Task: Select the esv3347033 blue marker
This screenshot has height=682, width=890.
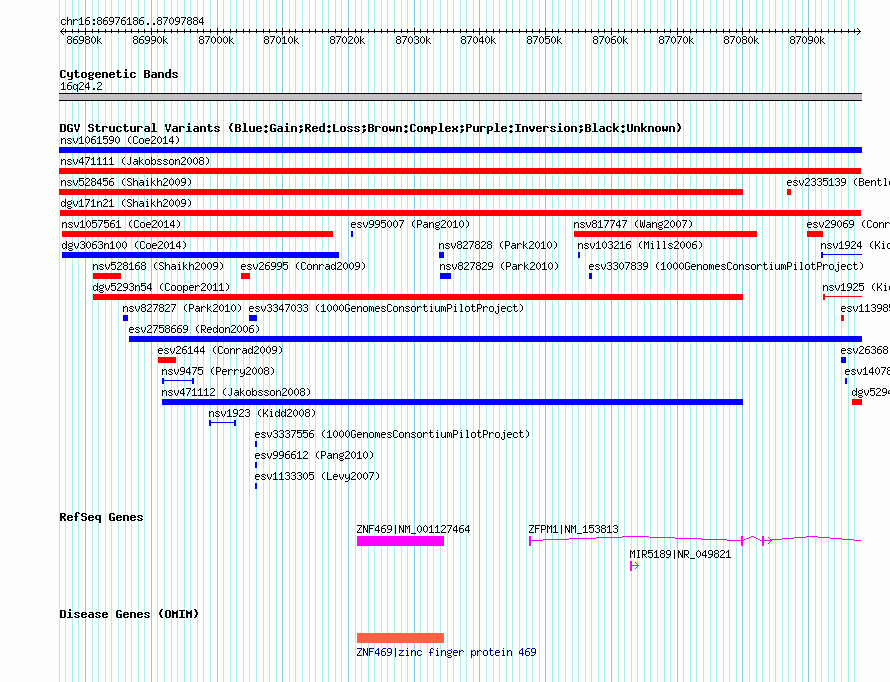Action: pos(253,318)
